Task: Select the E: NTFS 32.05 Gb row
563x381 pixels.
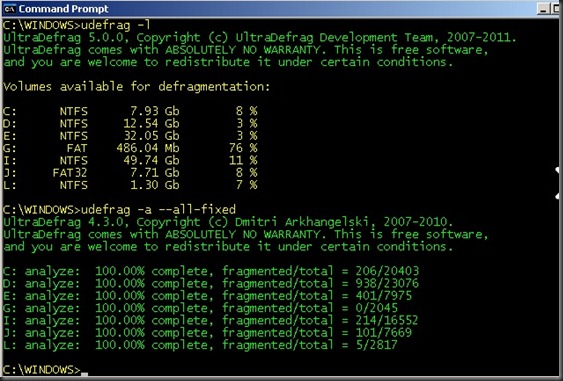Action: (130, 136)
